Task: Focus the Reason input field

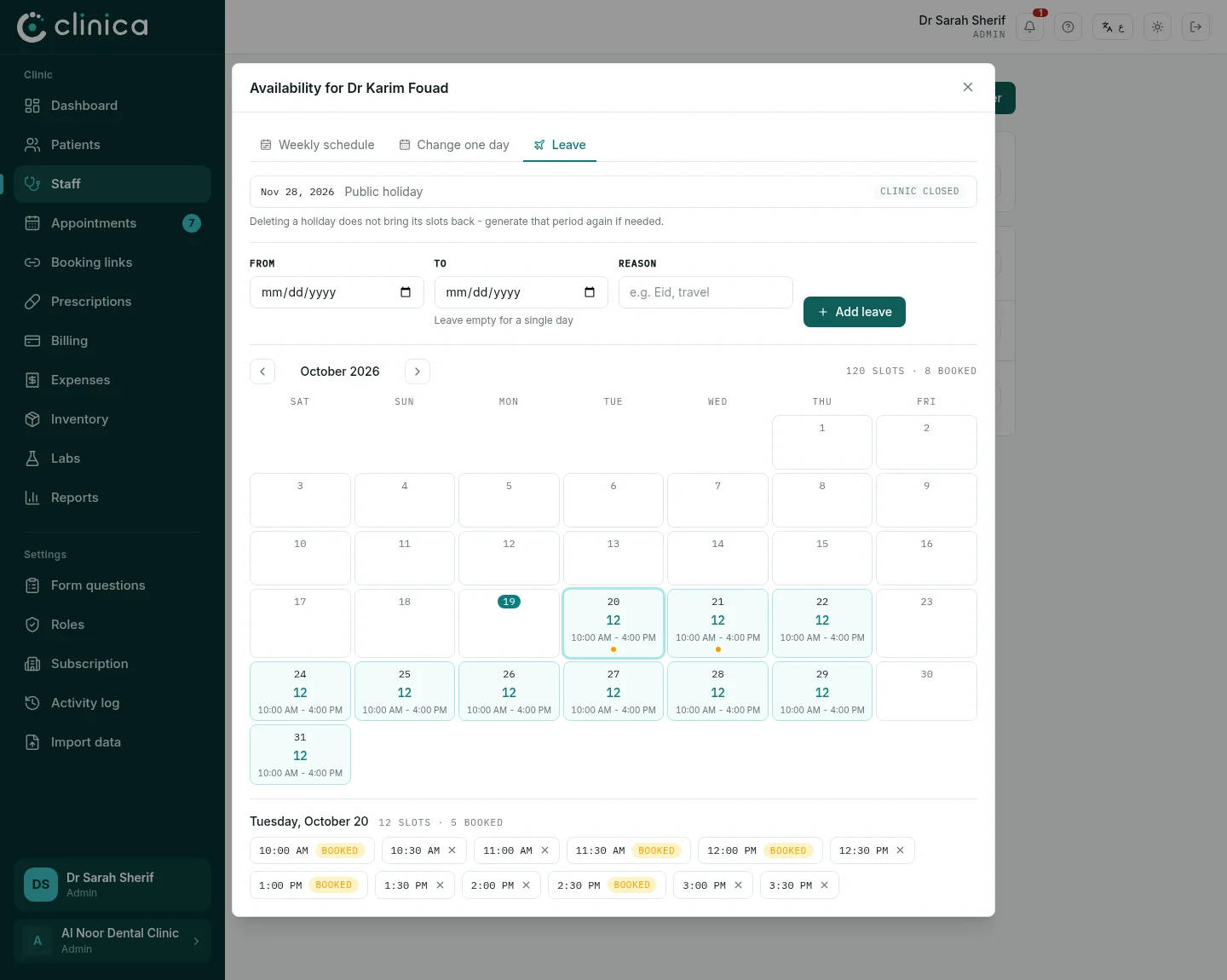Action: click(x=706, y=292)
